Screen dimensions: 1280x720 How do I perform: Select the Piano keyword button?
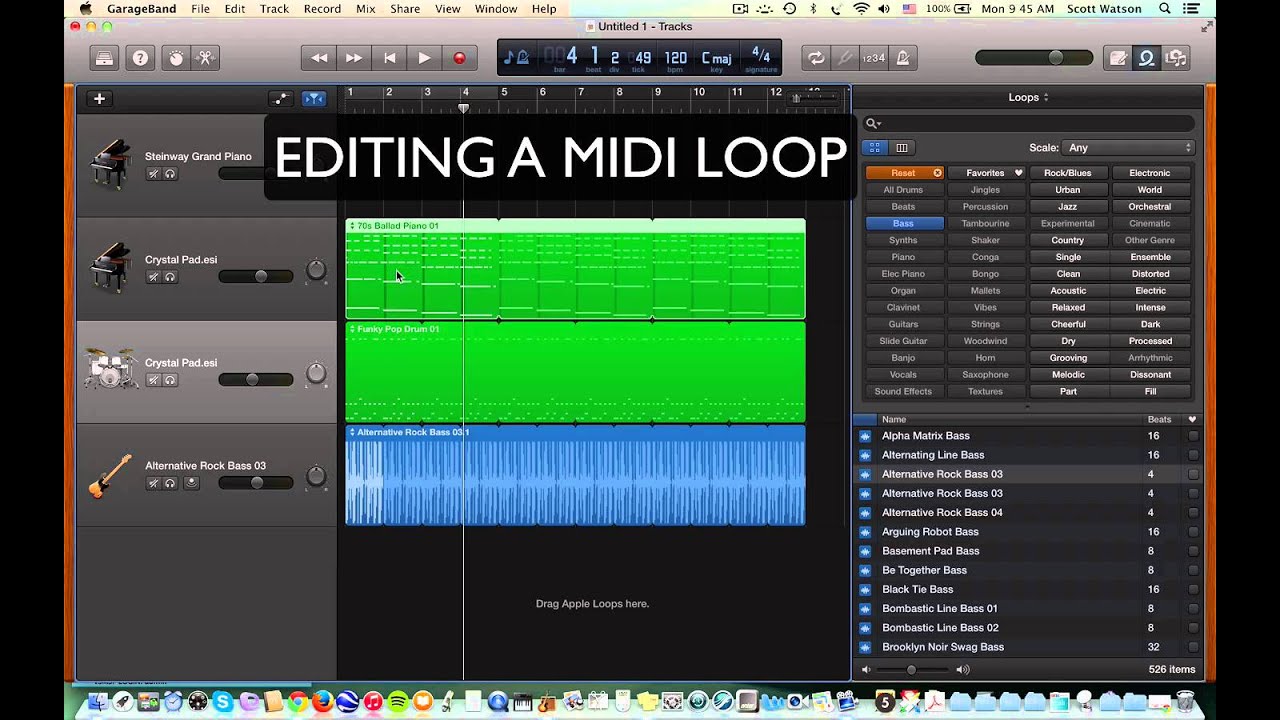coord(903,257)
